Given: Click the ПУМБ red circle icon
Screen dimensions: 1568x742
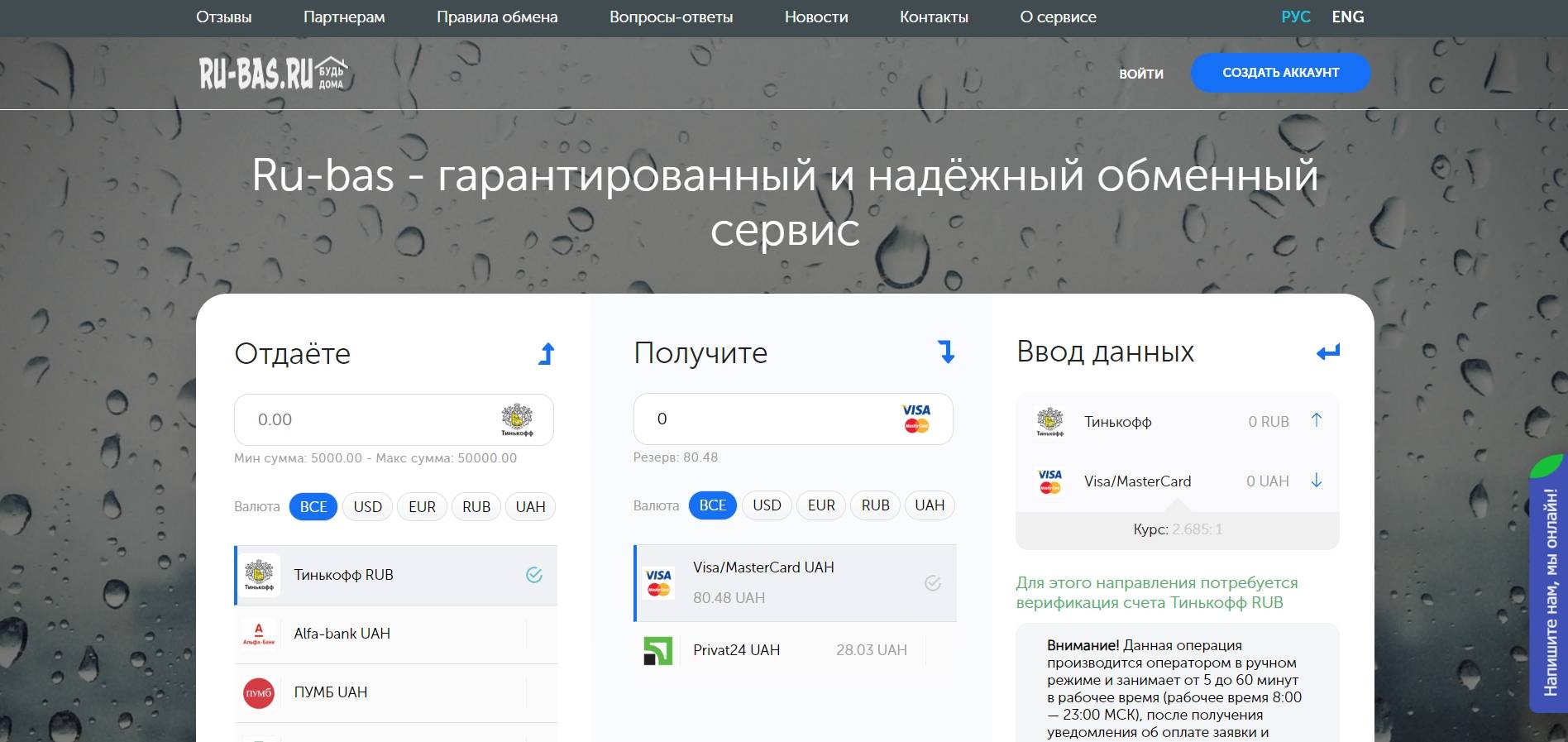Looking at the screenshot, I should (x=259, y=692).
